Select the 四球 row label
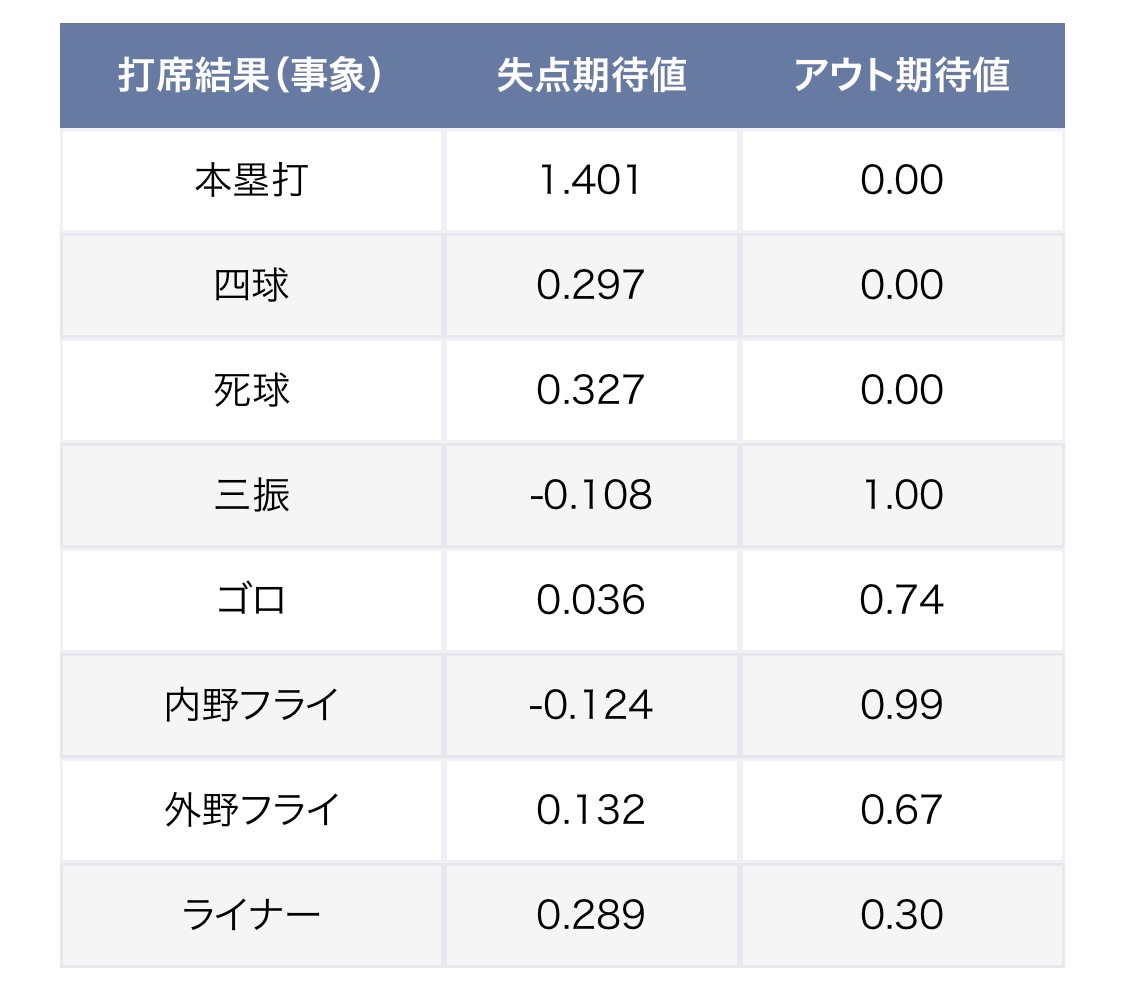This screenshot has height=993, width=1125. coord(251,286)
